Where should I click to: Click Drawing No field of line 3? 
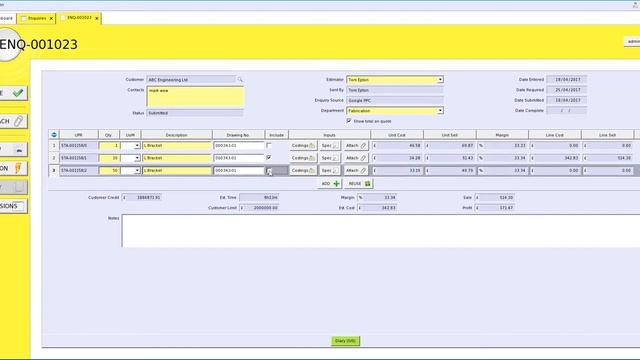point(239,171)
